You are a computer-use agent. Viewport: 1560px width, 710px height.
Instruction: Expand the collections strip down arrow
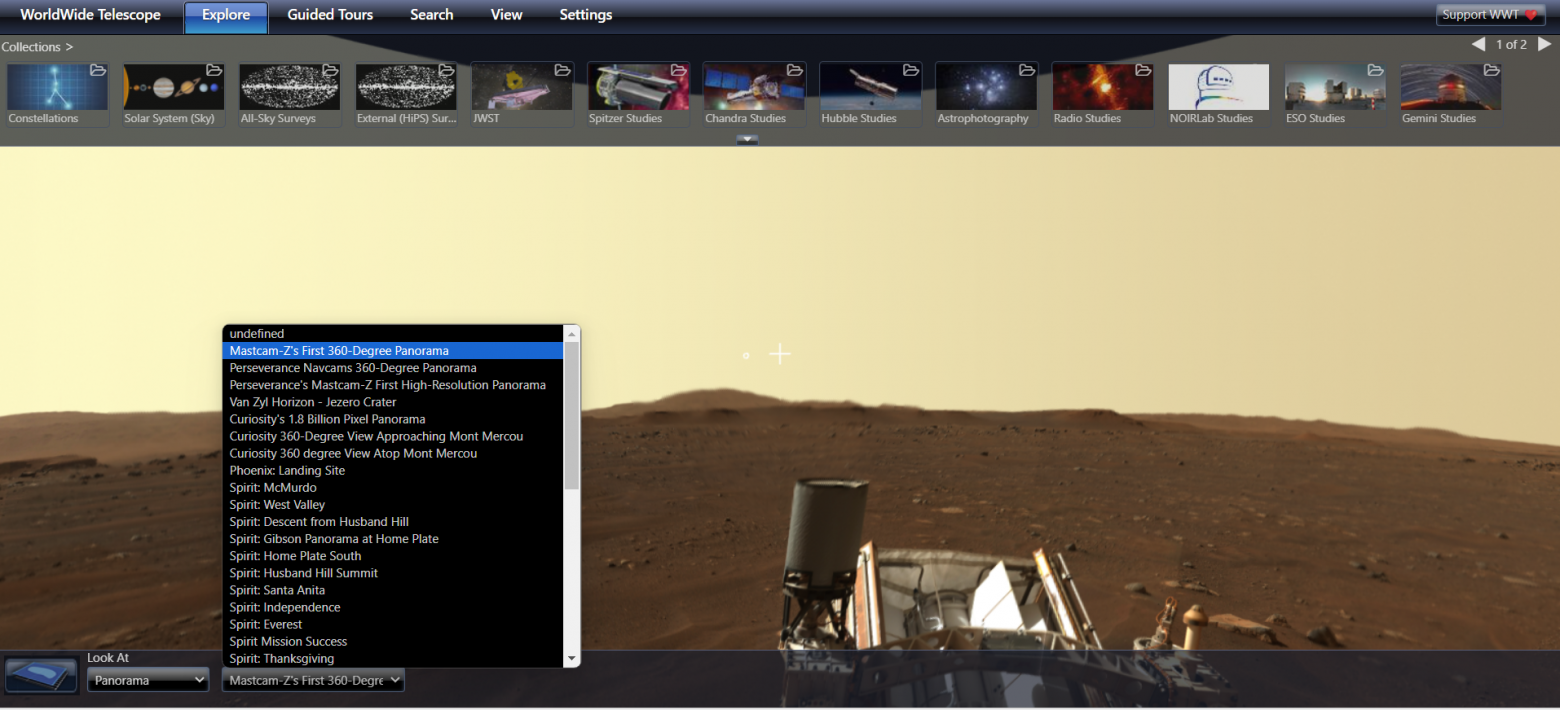[747, 140]
